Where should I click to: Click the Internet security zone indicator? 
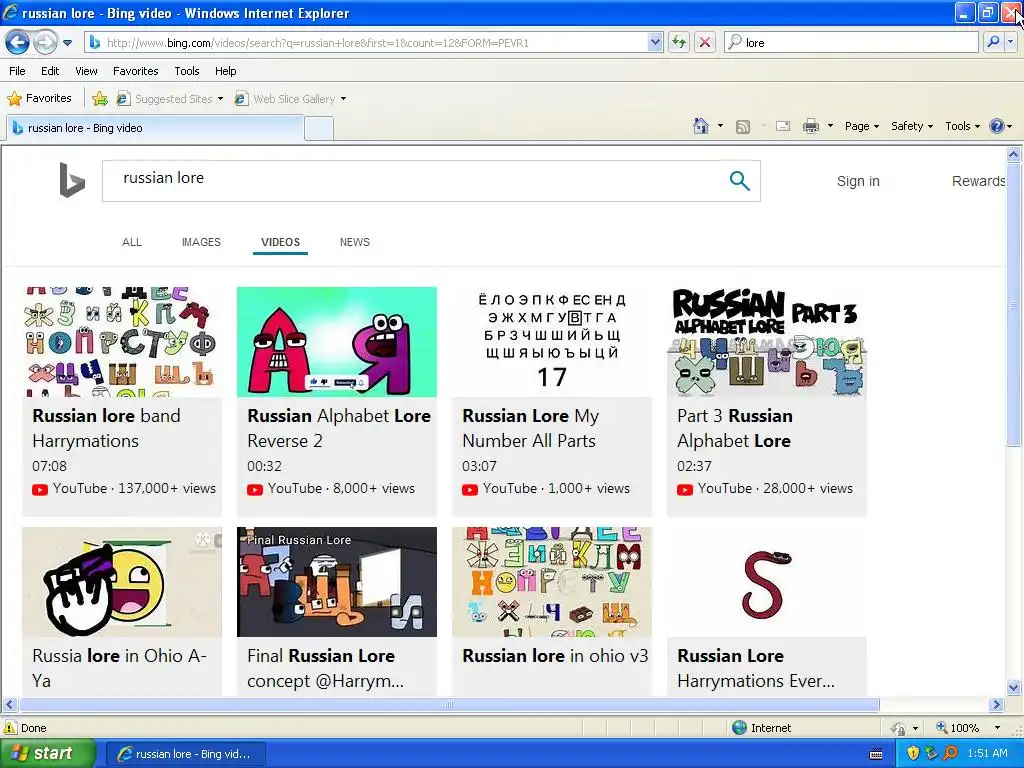[x=761, y=728]
